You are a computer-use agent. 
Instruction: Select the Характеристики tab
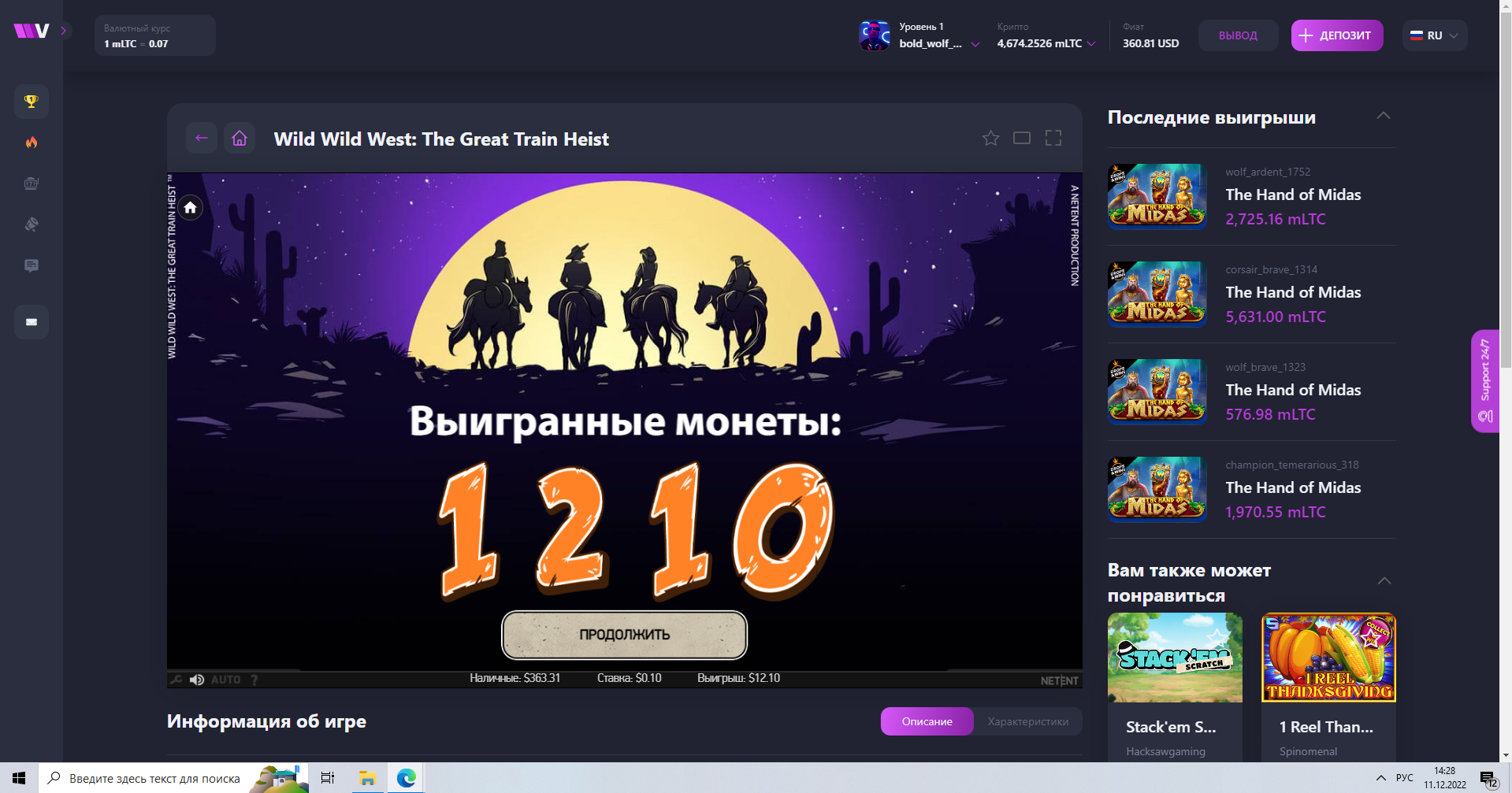pos(1028,721)
